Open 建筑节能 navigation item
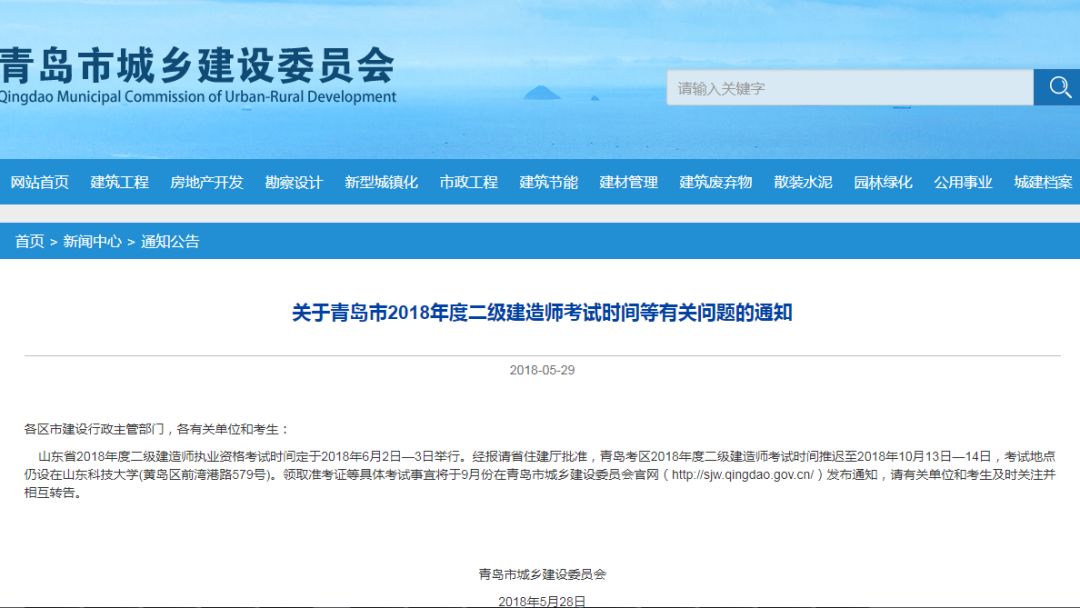Viewport: 1080px width, 608px height. click(x=548, y=182)
